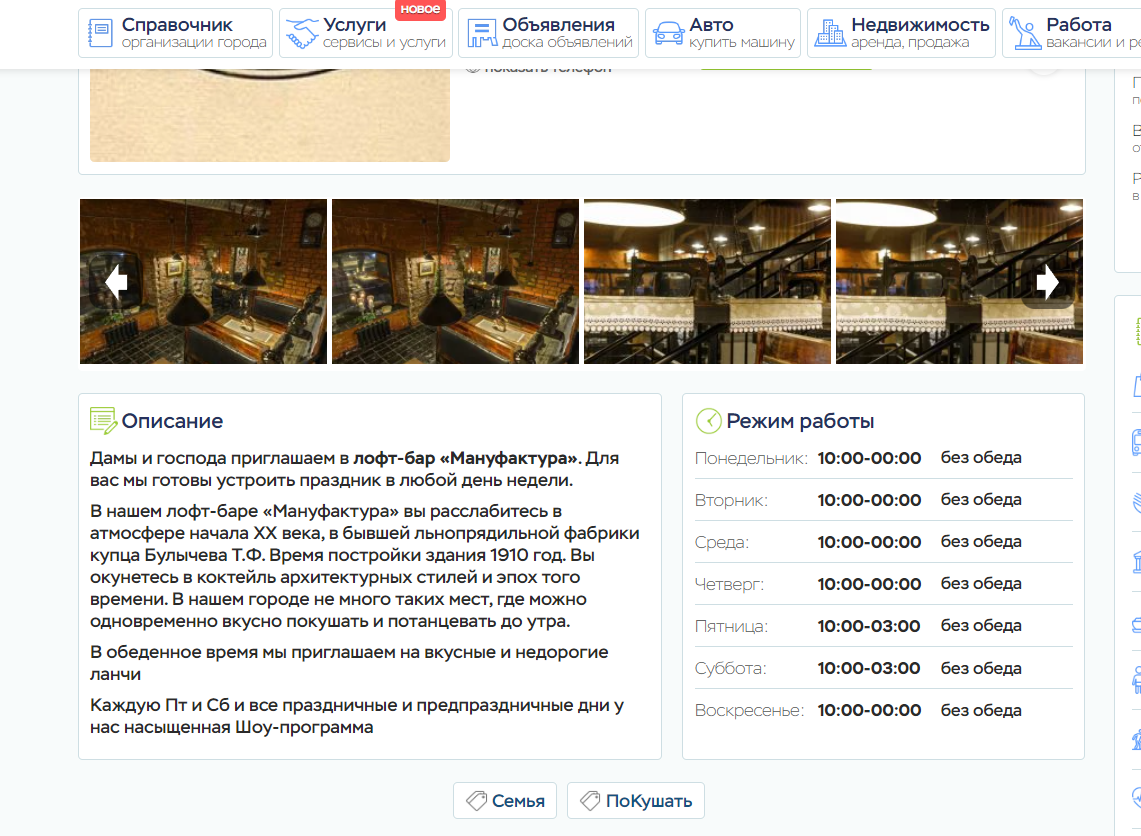Advance gallery with the right arrow
Screen dimensions: 1141x836
pos(1047,283)
